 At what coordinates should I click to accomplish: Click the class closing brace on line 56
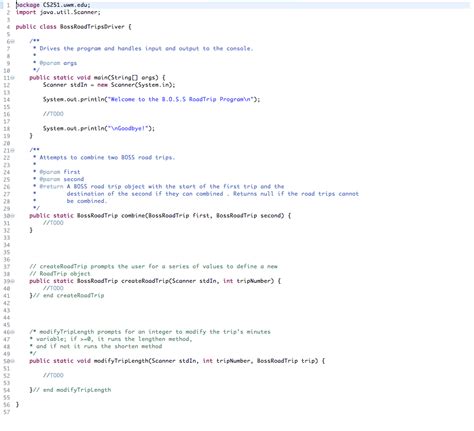(x=17, y=405)
